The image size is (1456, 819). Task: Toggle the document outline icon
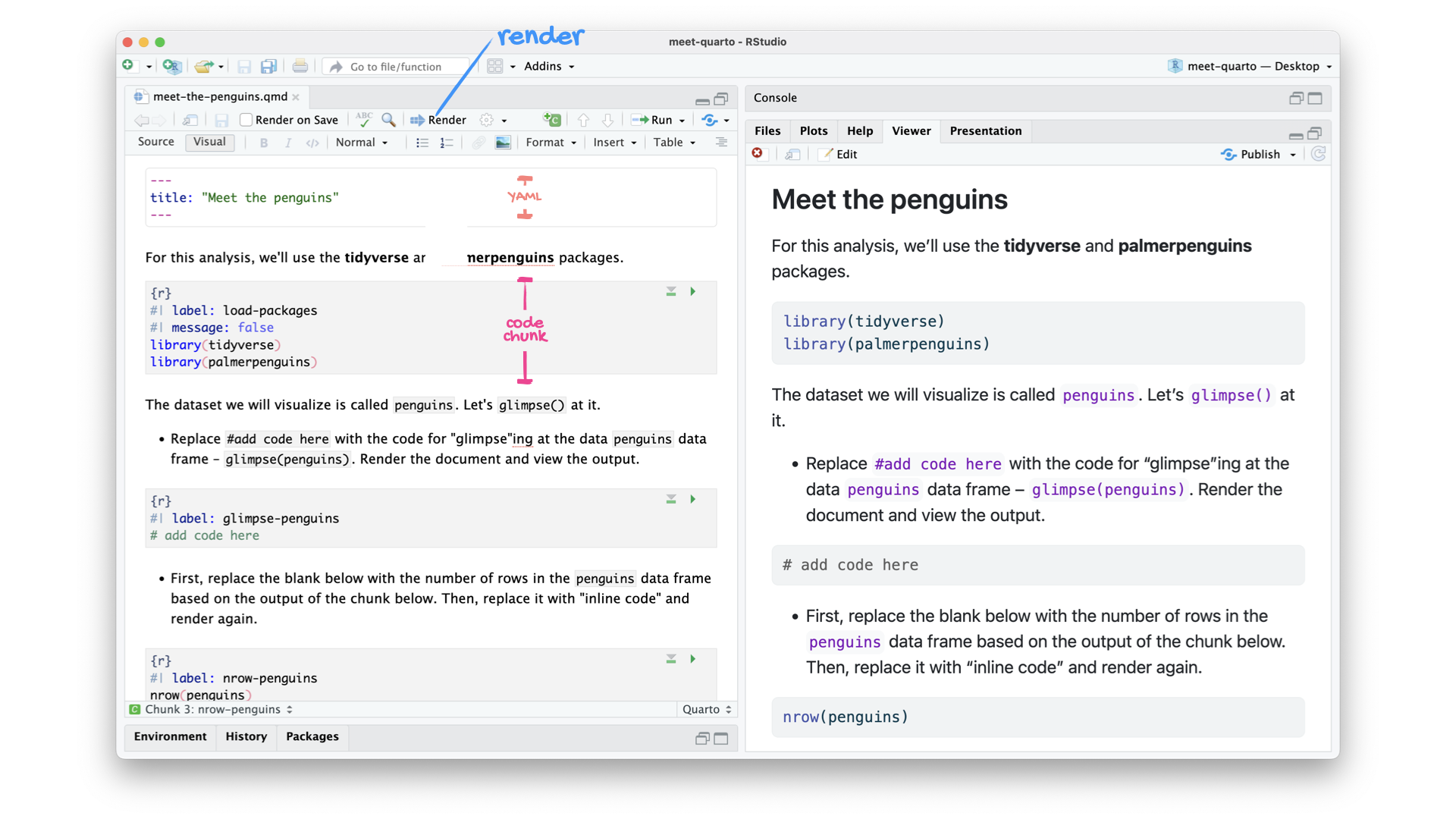[x=721, y=143]
